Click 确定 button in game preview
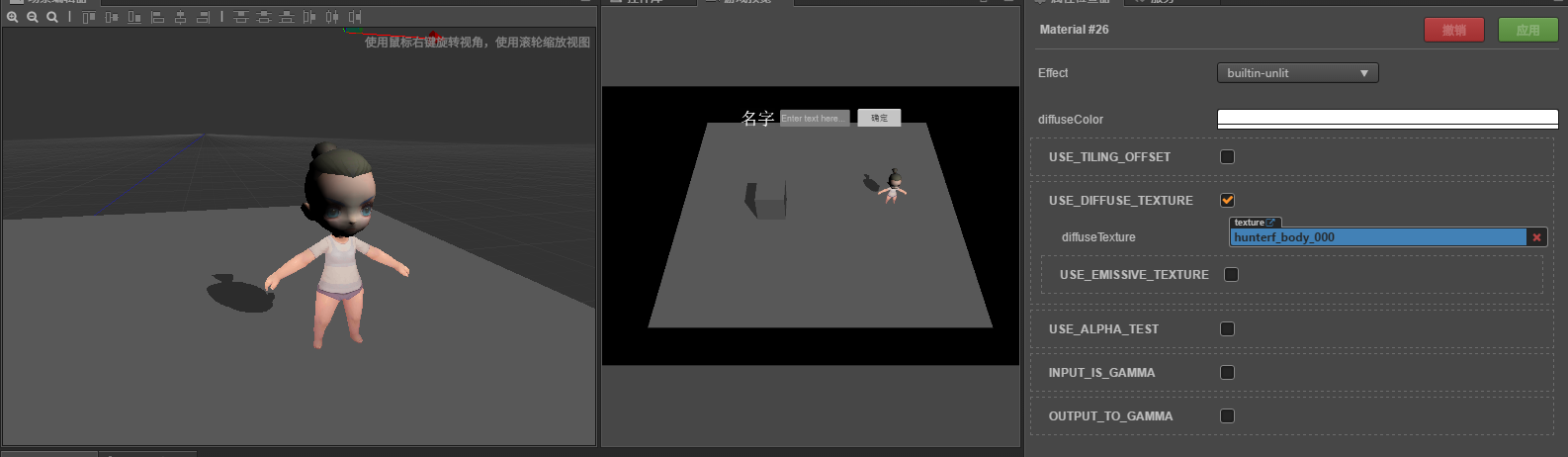The width and height of the screenshot is (1568, 457). pyautogui.click(x=879, y=118)
